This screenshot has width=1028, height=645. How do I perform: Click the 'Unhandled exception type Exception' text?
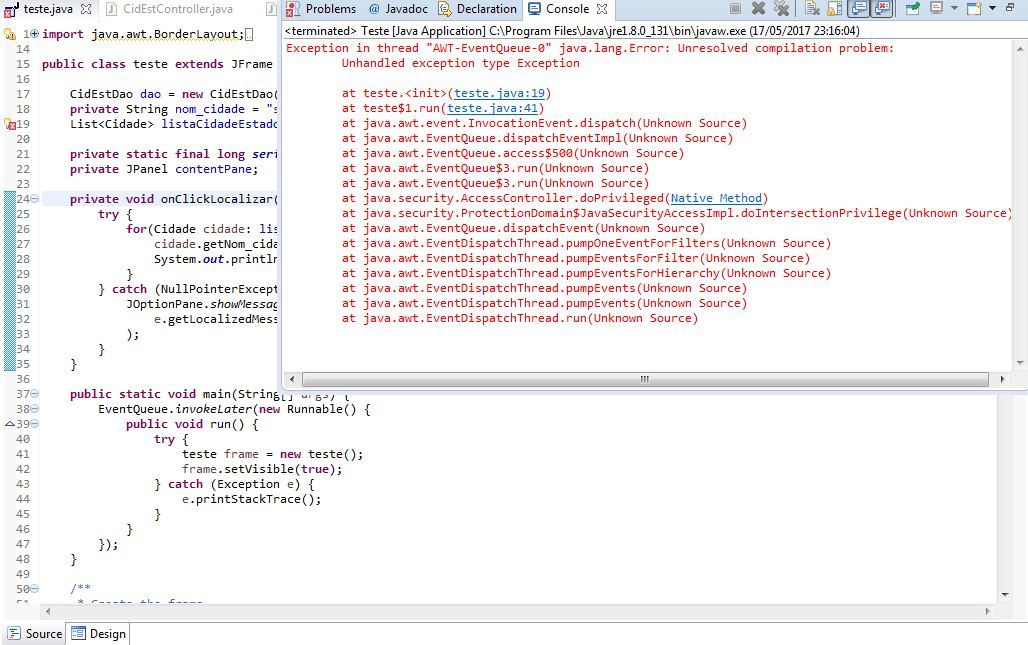[460, 63]
